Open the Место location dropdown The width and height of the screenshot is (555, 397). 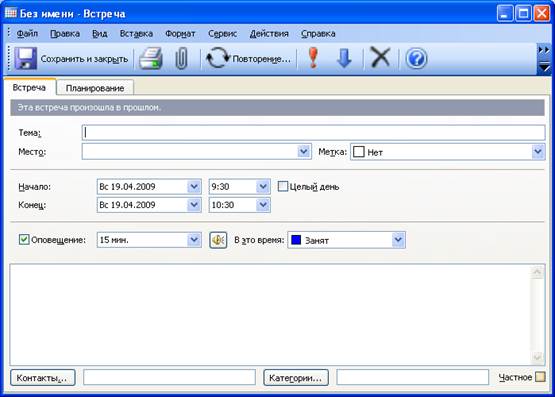coord(303,151)
